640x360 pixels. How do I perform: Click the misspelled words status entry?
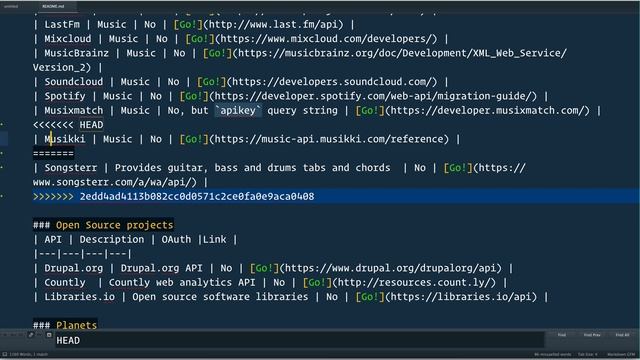(x=552, y=354)
